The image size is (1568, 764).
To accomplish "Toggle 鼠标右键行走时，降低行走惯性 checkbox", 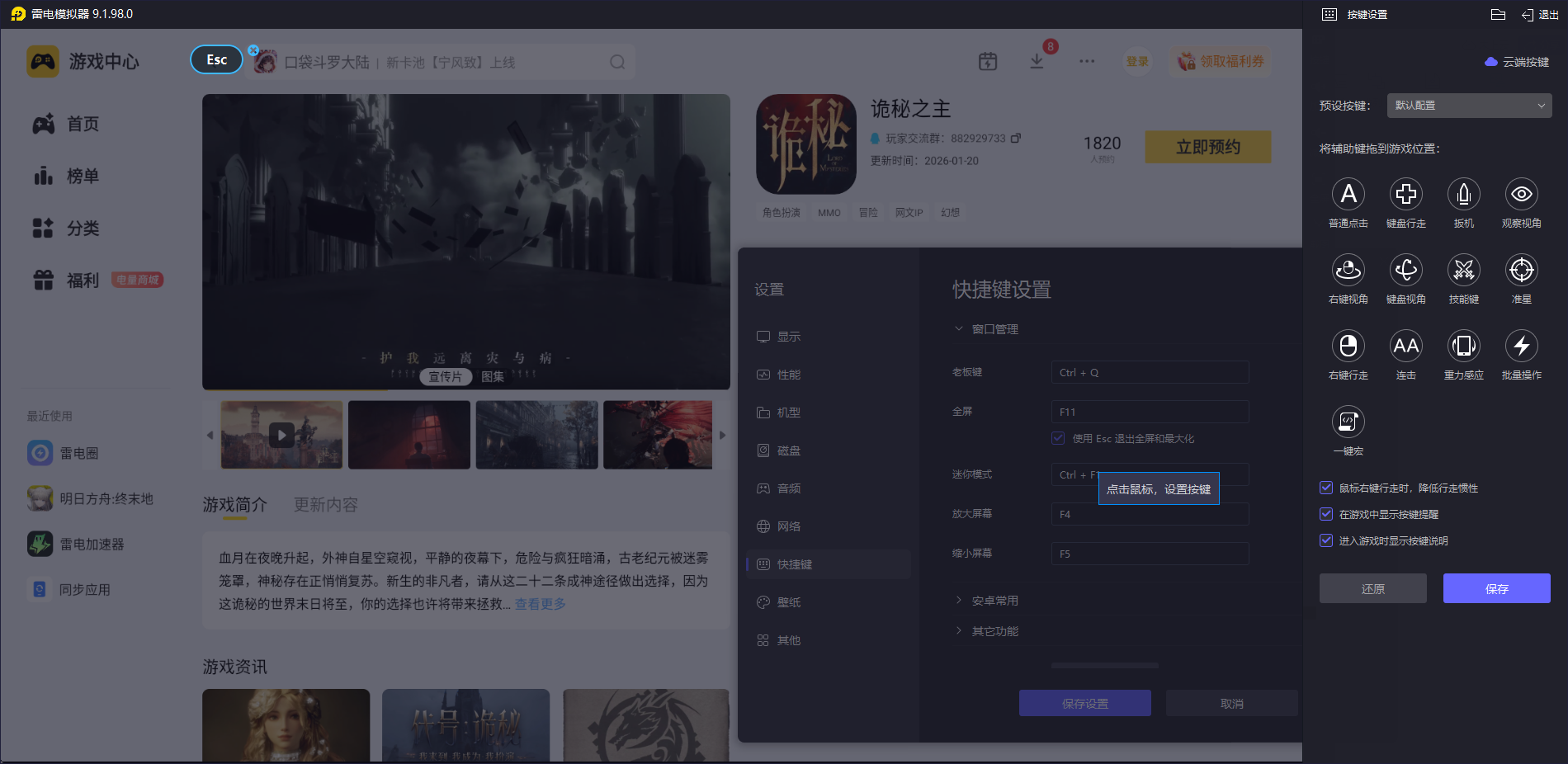I will [1326, 488].
